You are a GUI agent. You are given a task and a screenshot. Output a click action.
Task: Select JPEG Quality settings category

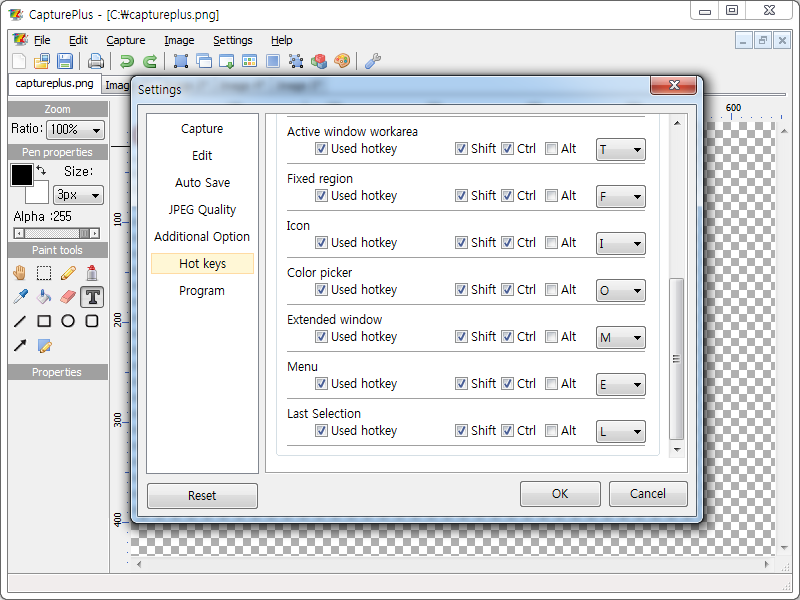pyautogui.click(x=202, y=210)
